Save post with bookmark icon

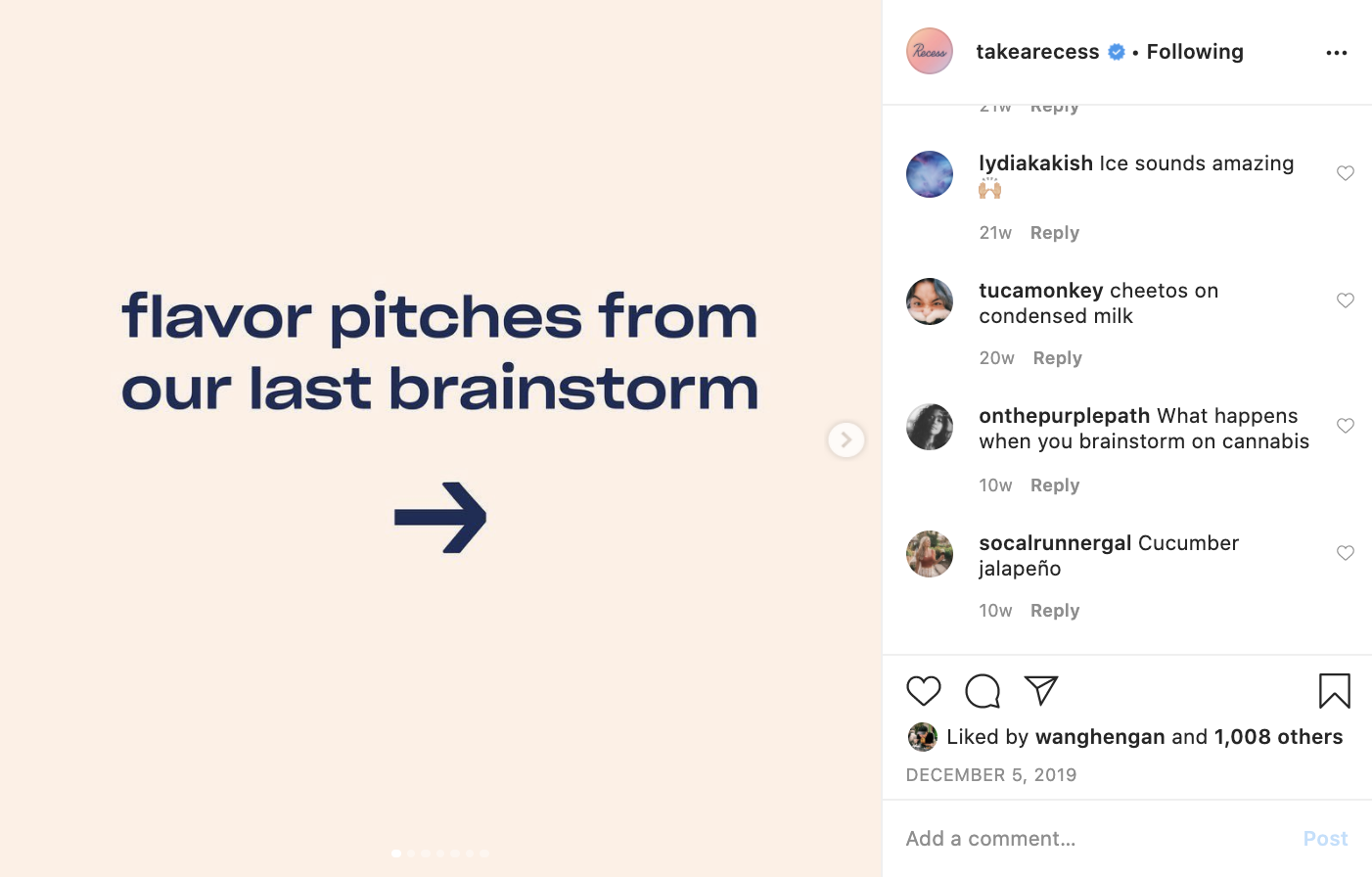(x=1335, y=691)
